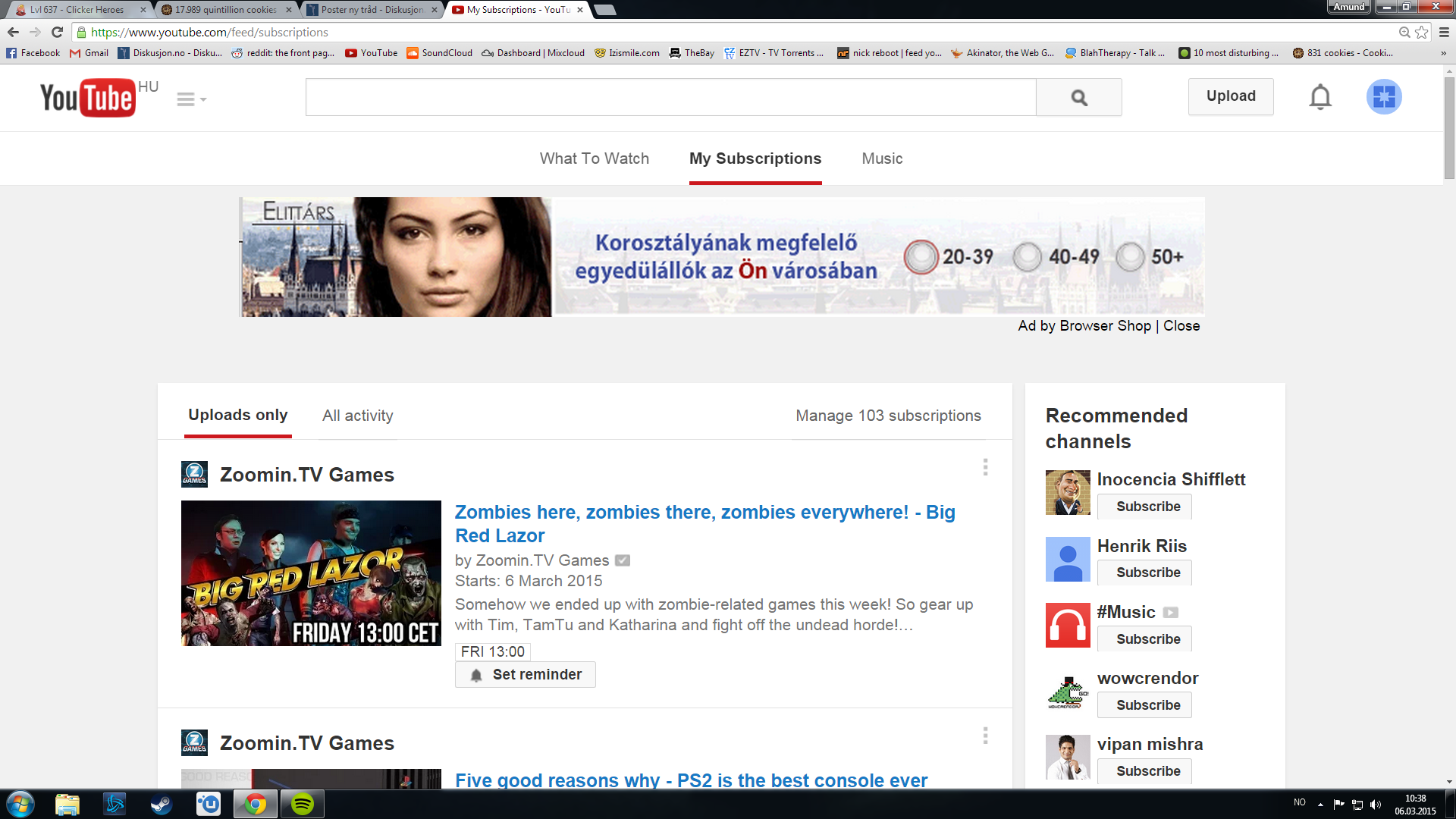Reload the page with the refresh icon

pos(57,32)
